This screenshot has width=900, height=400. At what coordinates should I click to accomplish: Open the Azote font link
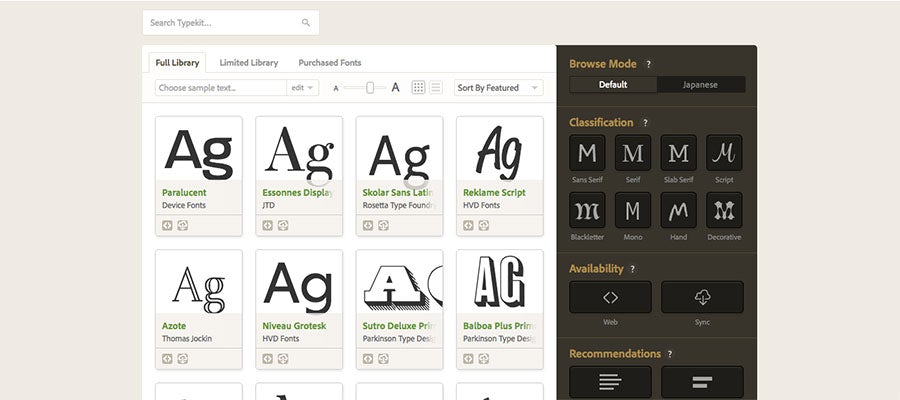pos(174,326)
